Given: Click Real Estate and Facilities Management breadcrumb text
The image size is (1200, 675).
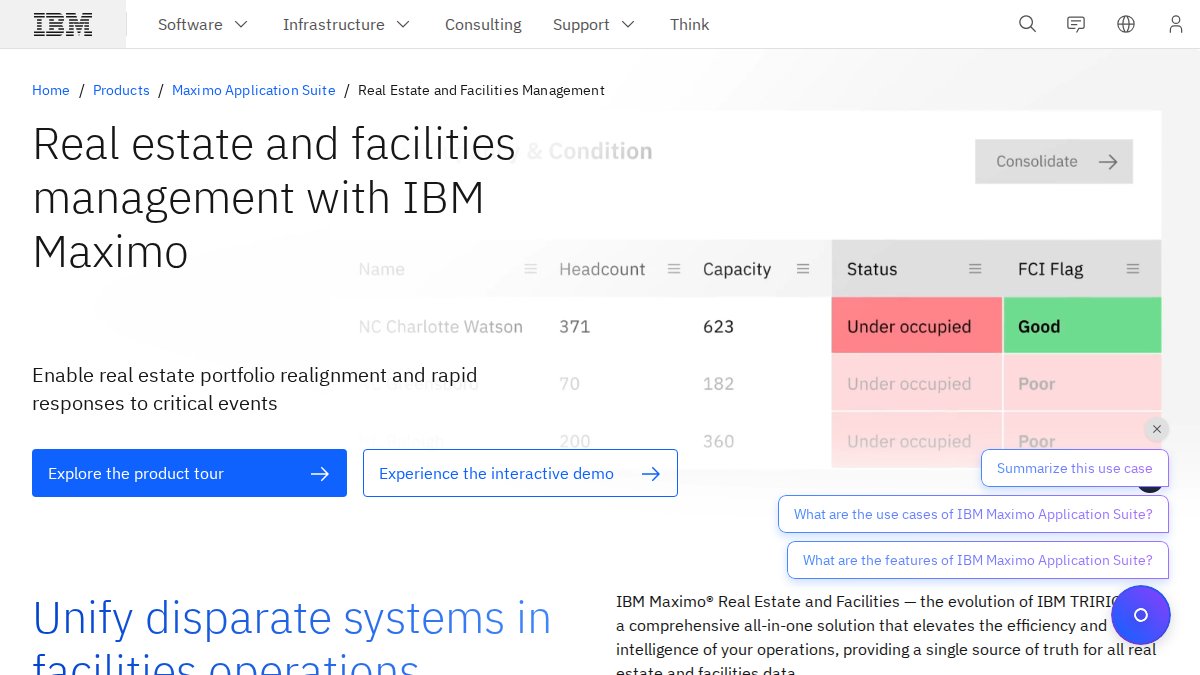Looking at the screenshot, I should [481, 90].
